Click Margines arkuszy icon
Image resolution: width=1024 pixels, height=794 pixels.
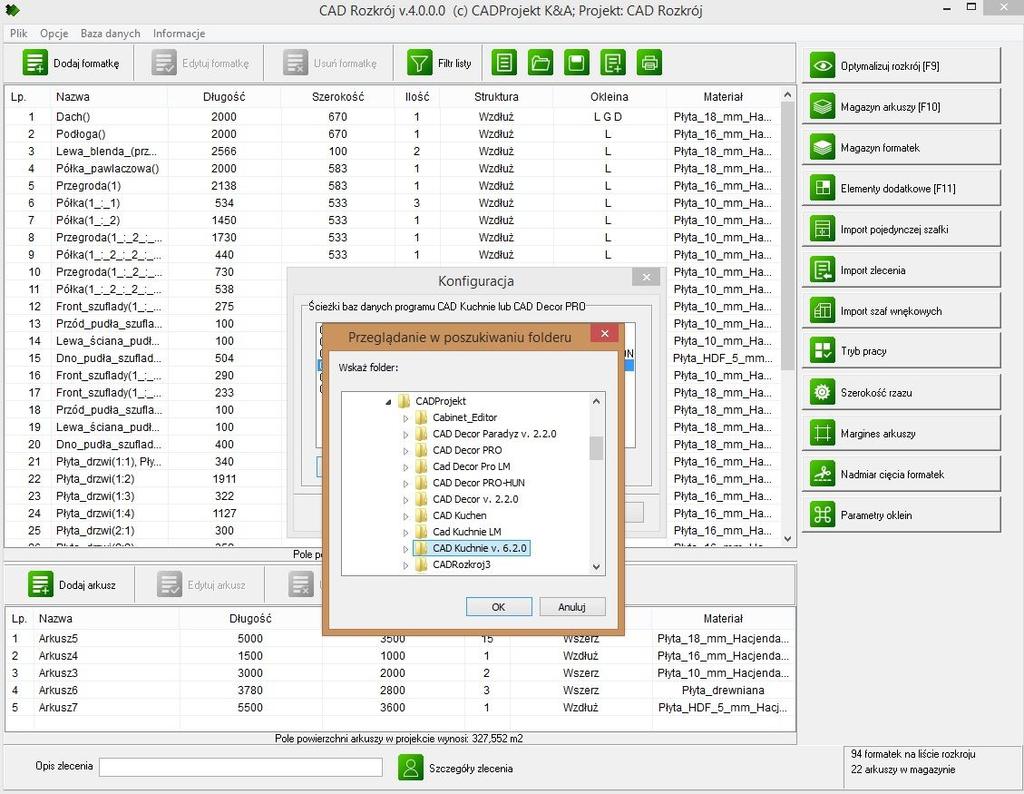coord(822,433)
